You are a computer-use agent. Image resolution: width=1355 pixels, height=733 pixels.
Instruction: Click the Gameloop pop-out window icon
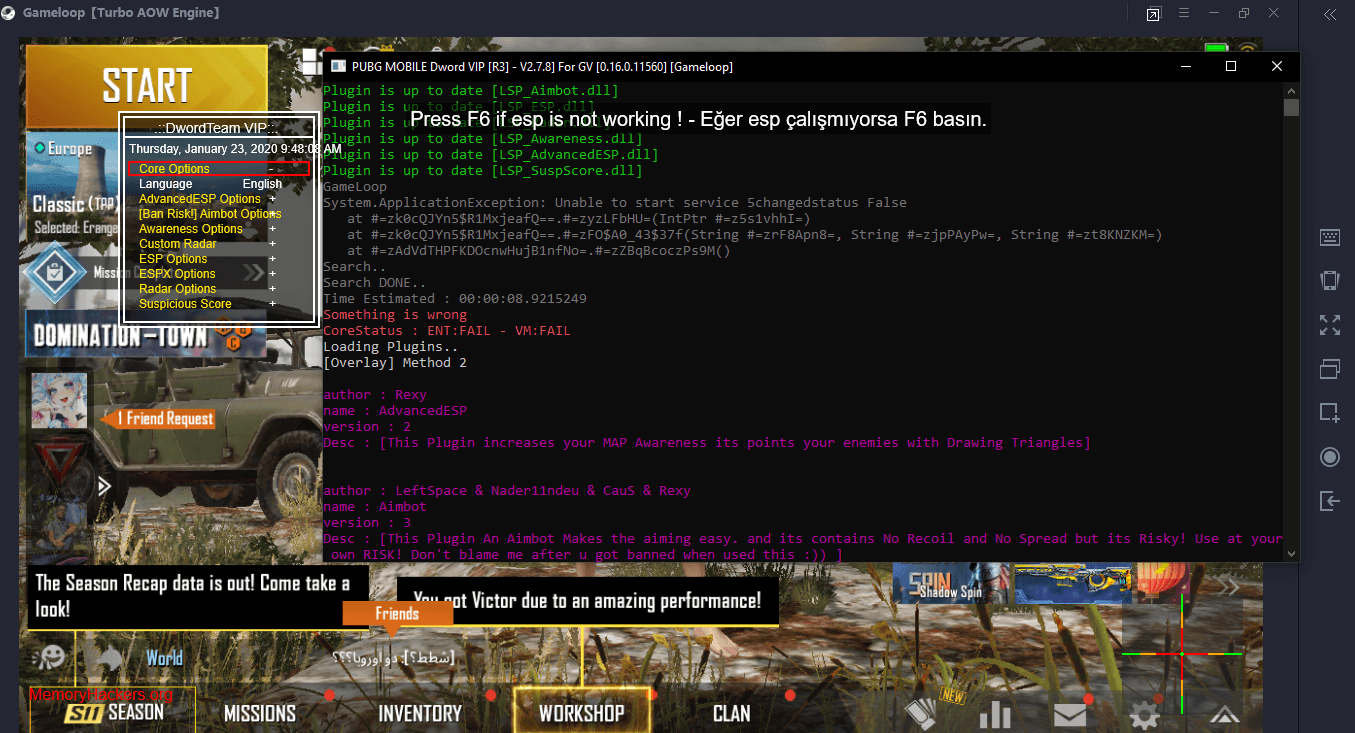click(x=1154, y=14)
